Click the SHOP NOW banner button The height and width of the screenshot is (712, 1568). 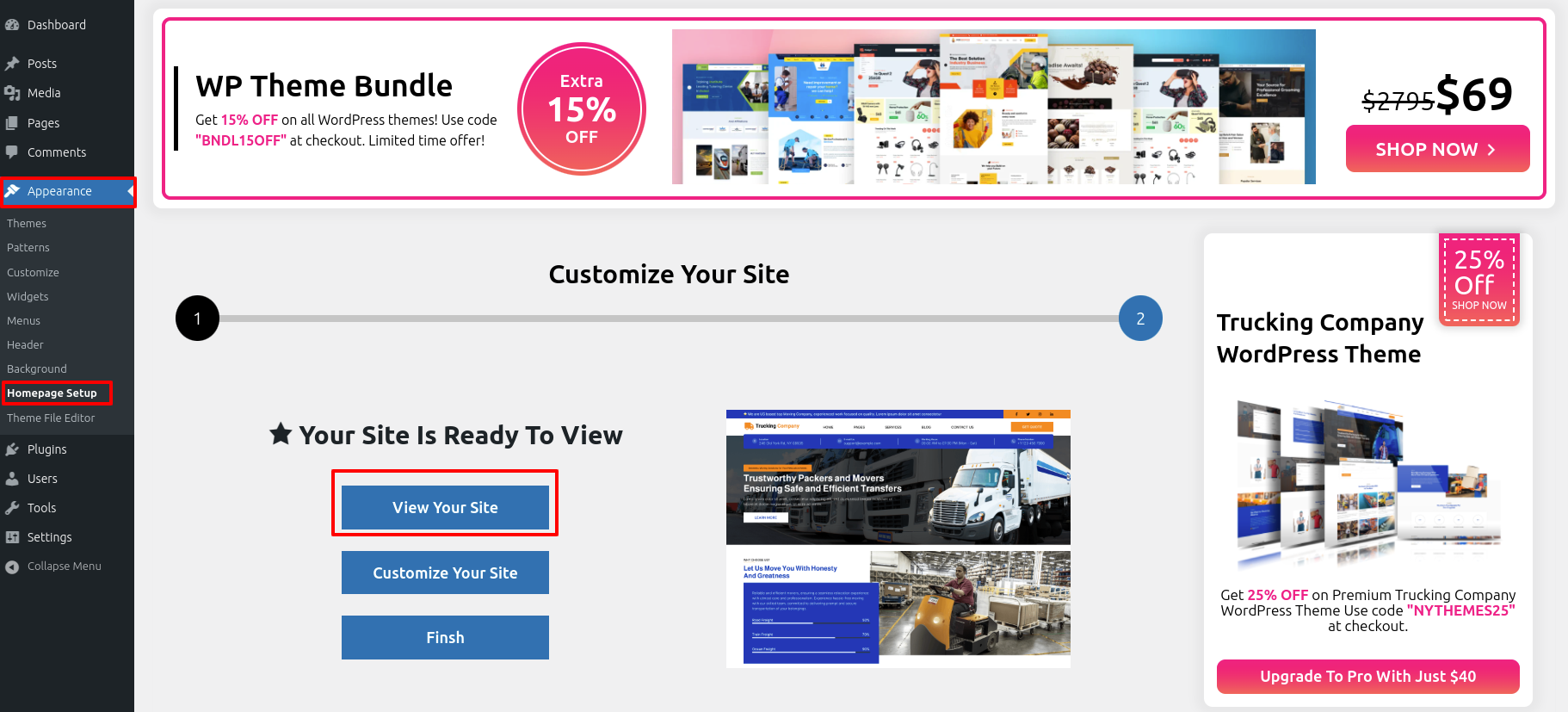tap(1437, 149)
